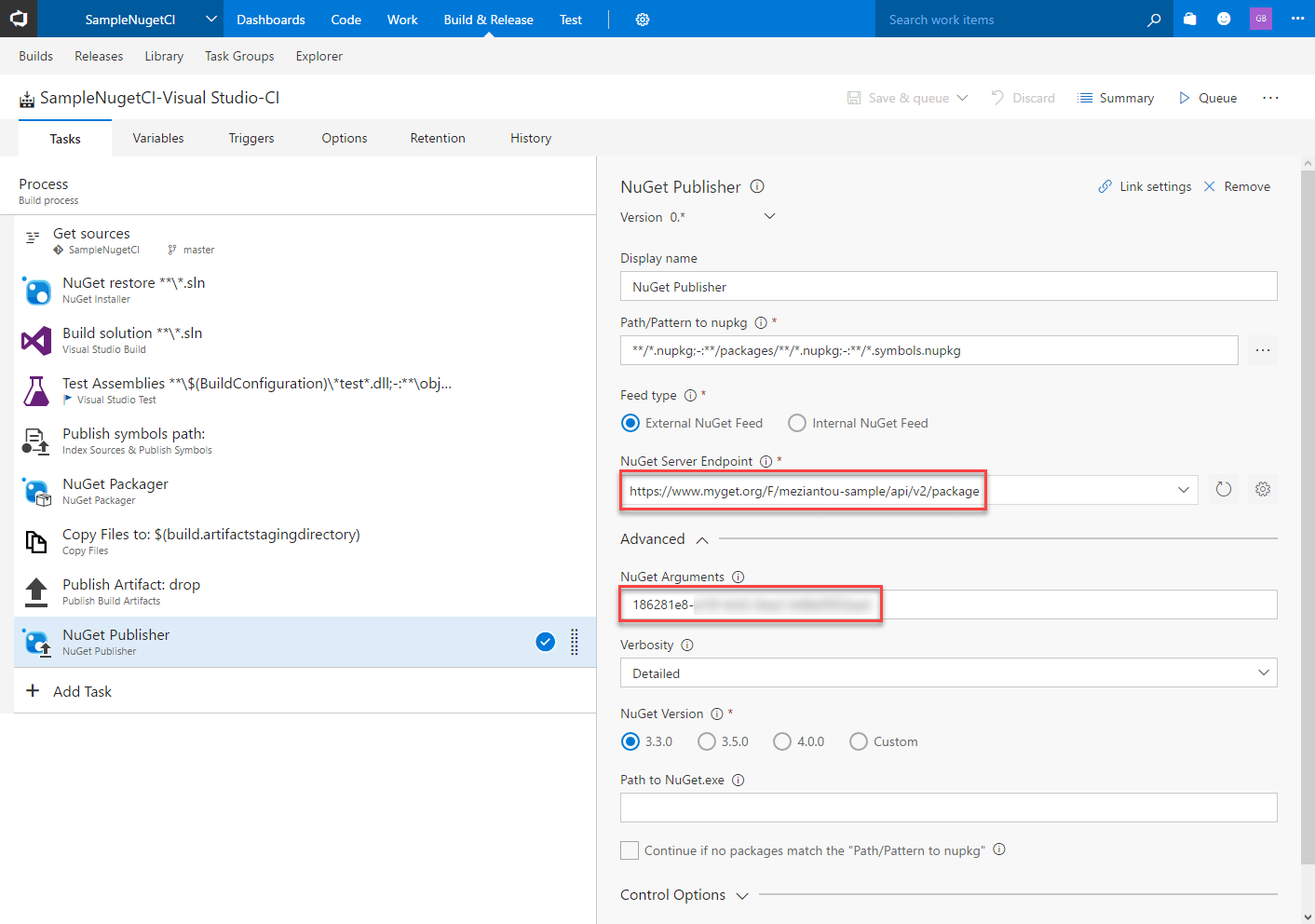Select the Internal NuGet Feed radio button

(797, 423)
